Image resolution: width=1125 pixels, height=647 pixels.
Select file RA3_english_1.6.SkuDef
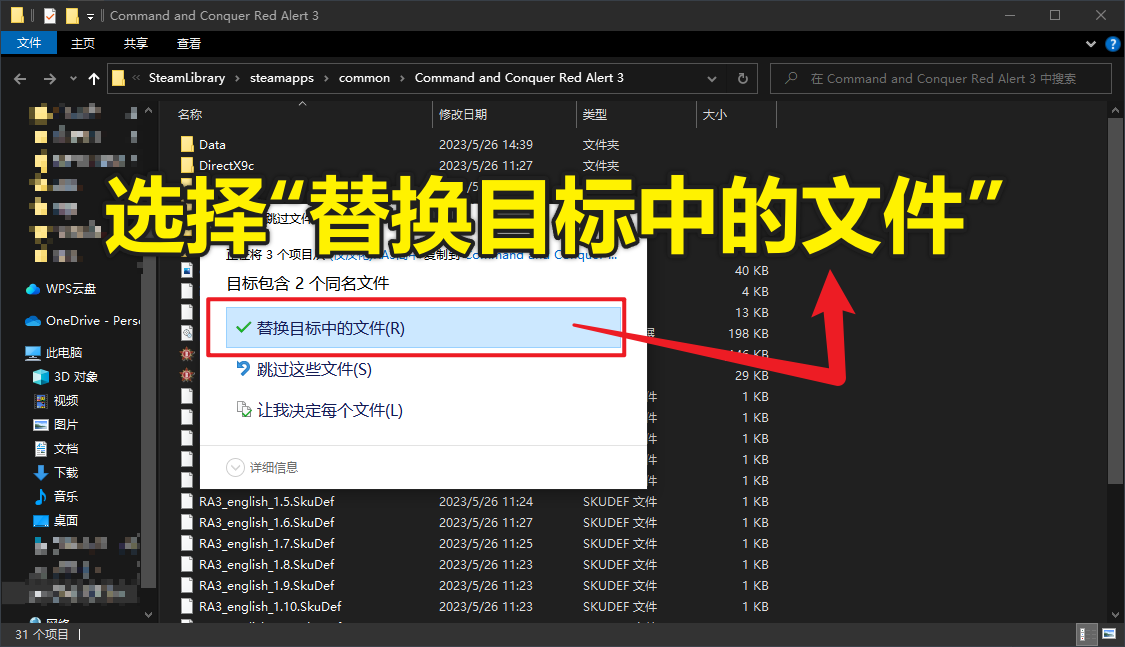[x=266, y=522]
